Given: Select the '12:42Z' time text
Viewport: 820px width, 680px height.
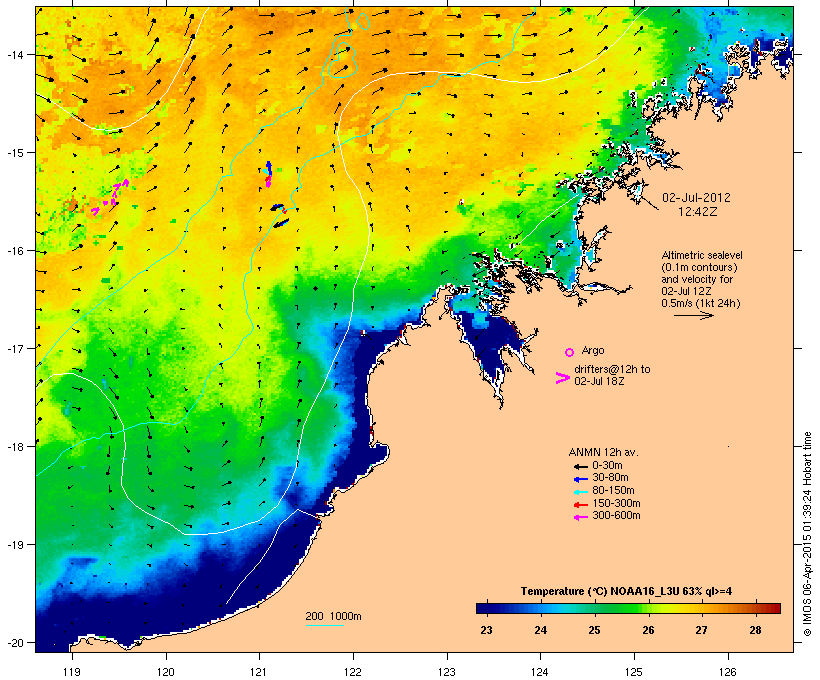Looking at the screenshot, I should pos(698,212).
